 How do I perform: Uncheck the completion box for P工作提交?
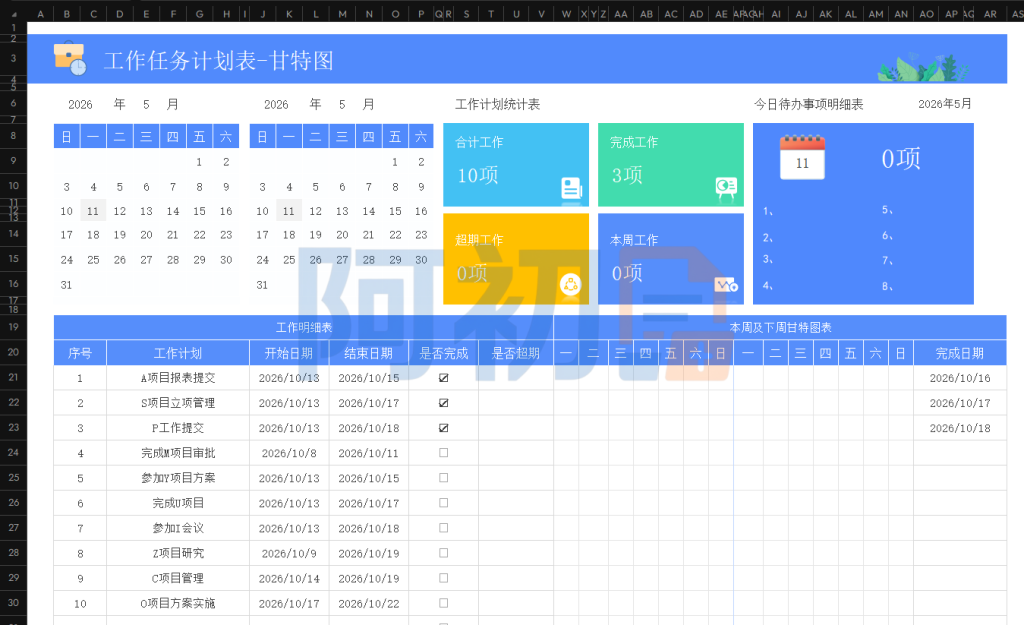(x=443, y=428)
